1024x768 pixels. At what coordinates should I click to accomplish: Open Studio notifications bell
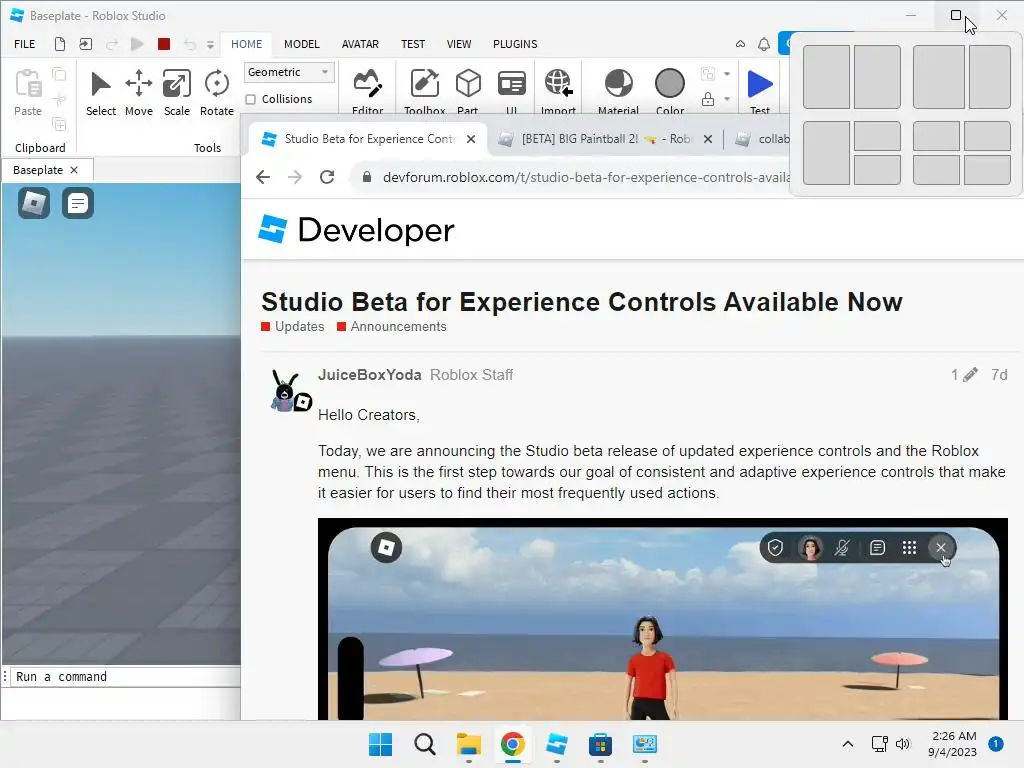(763, 44)
